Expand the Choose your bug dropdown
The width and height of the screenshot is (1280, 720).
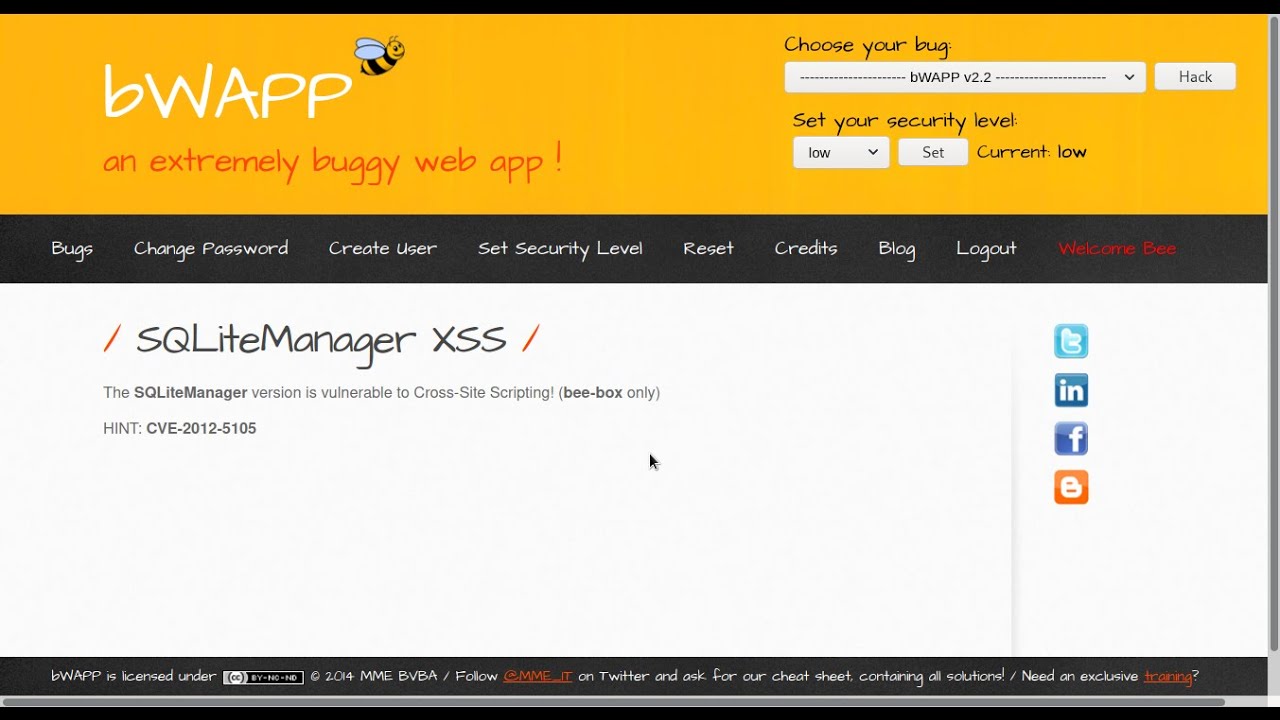coord(965,77)
